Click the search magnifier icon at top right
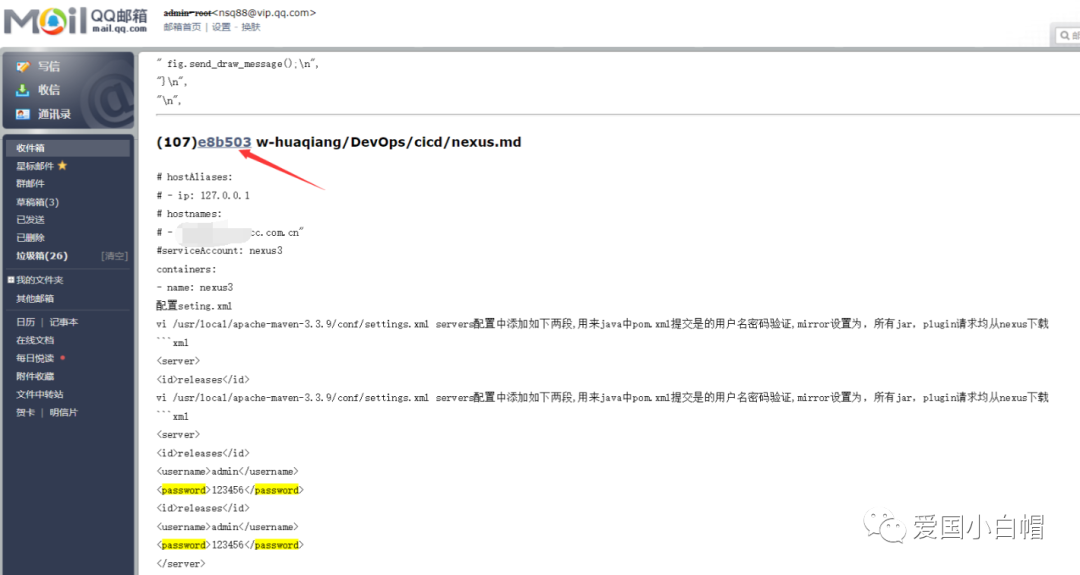1080x575 pixels. [1065, 35]
